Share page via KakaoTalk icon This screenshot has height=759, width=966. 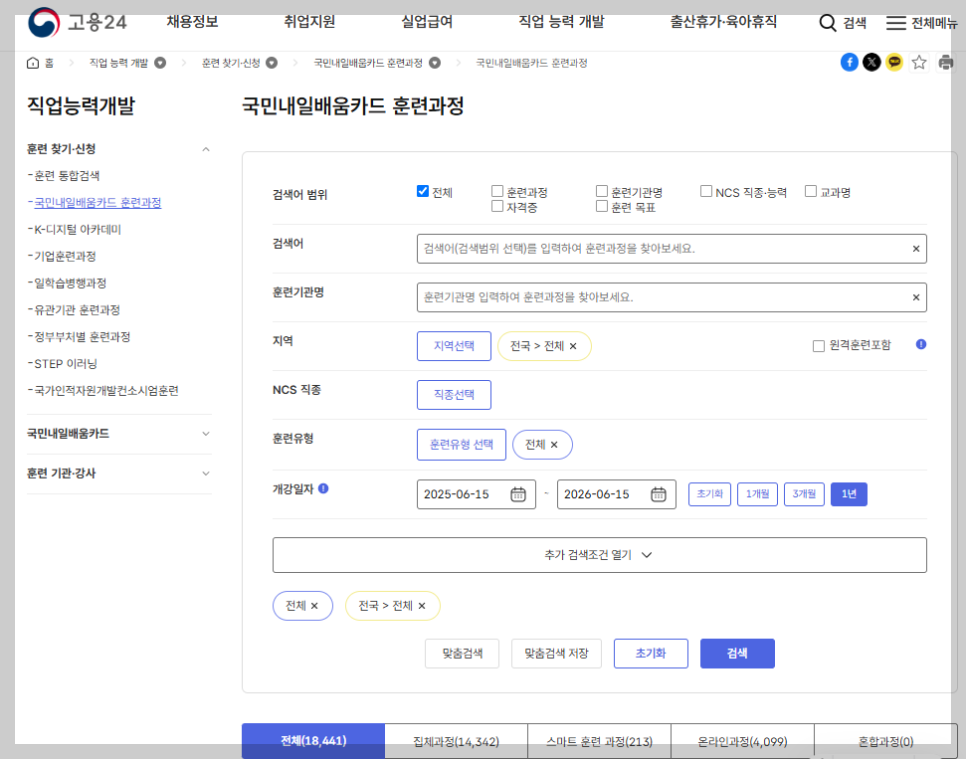(x=895, y=62)
